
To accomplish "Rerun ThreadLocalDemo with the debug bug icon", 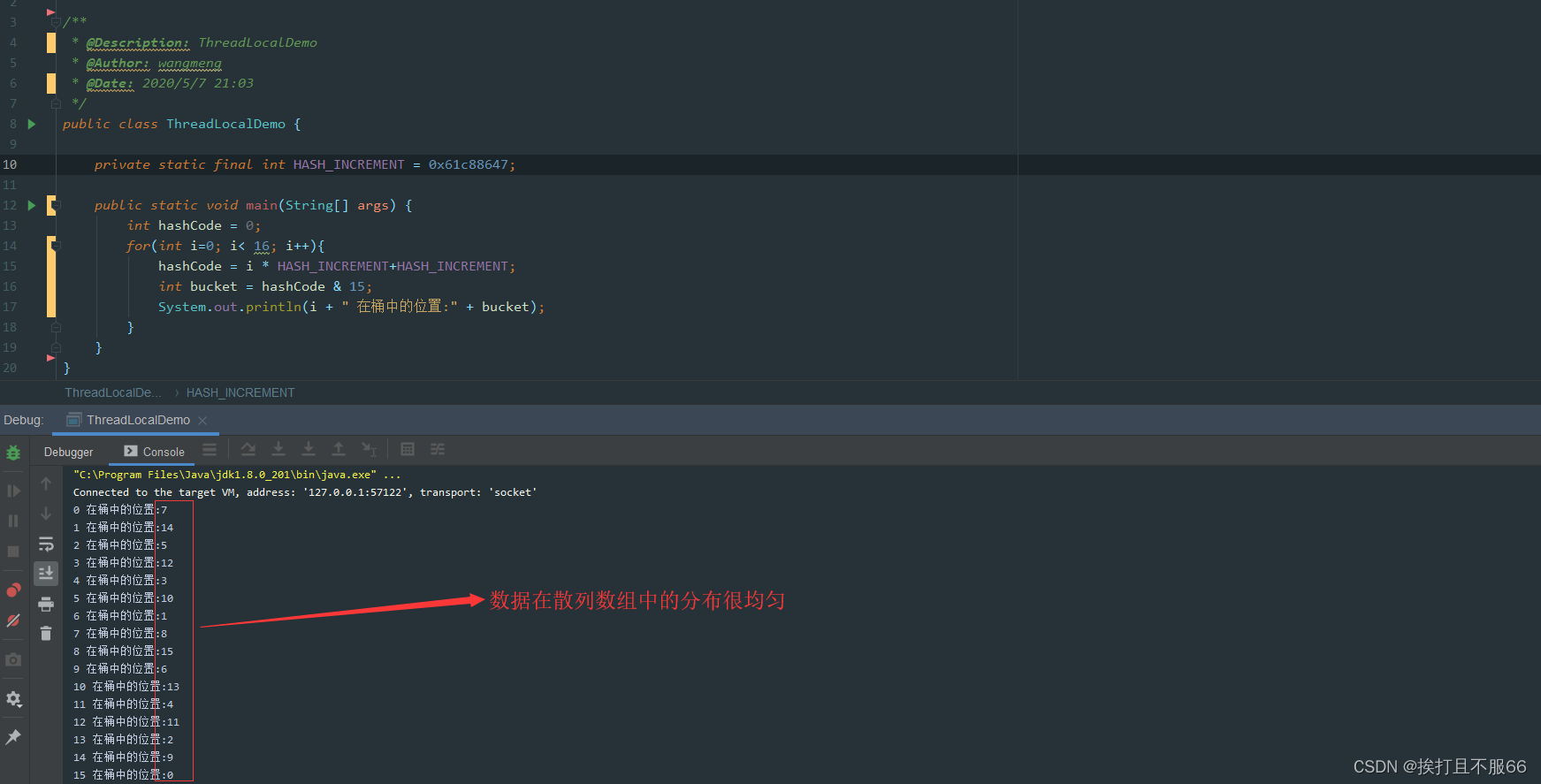I will [13, 453].
